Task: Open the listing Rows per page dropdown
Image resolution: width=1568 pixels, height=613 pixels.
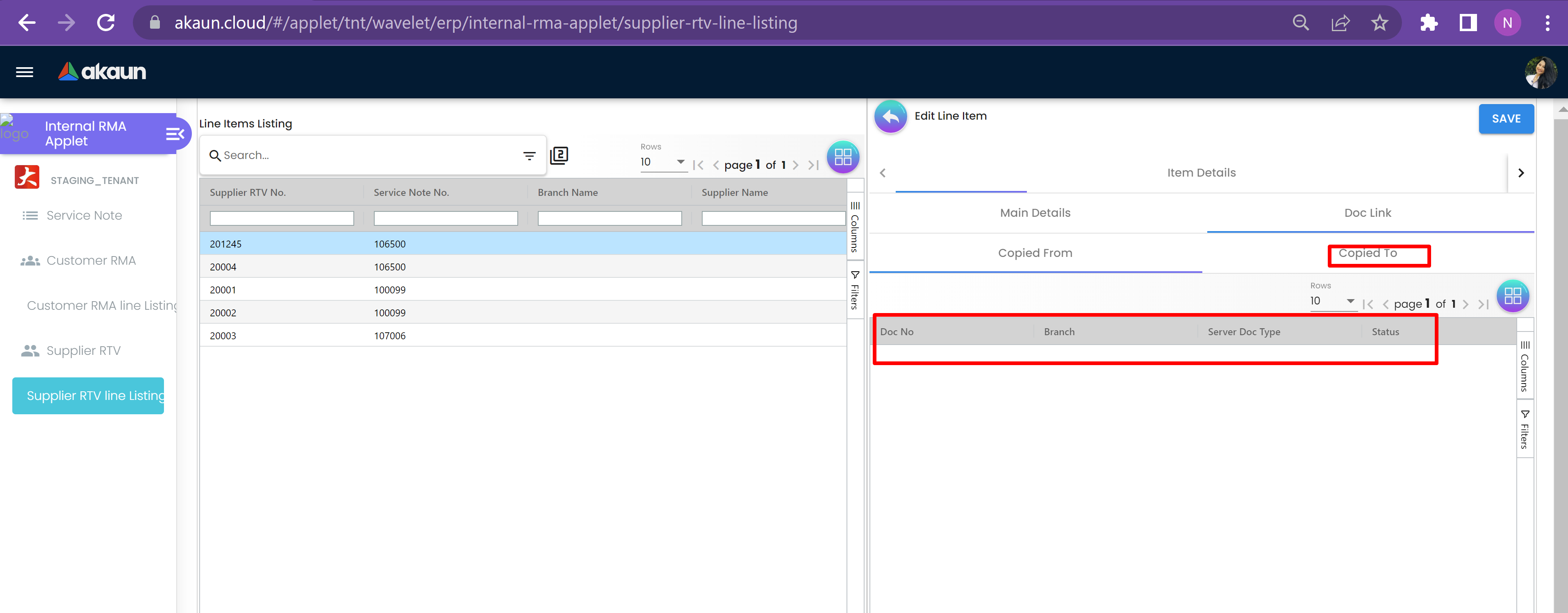Action: point(663,162)
